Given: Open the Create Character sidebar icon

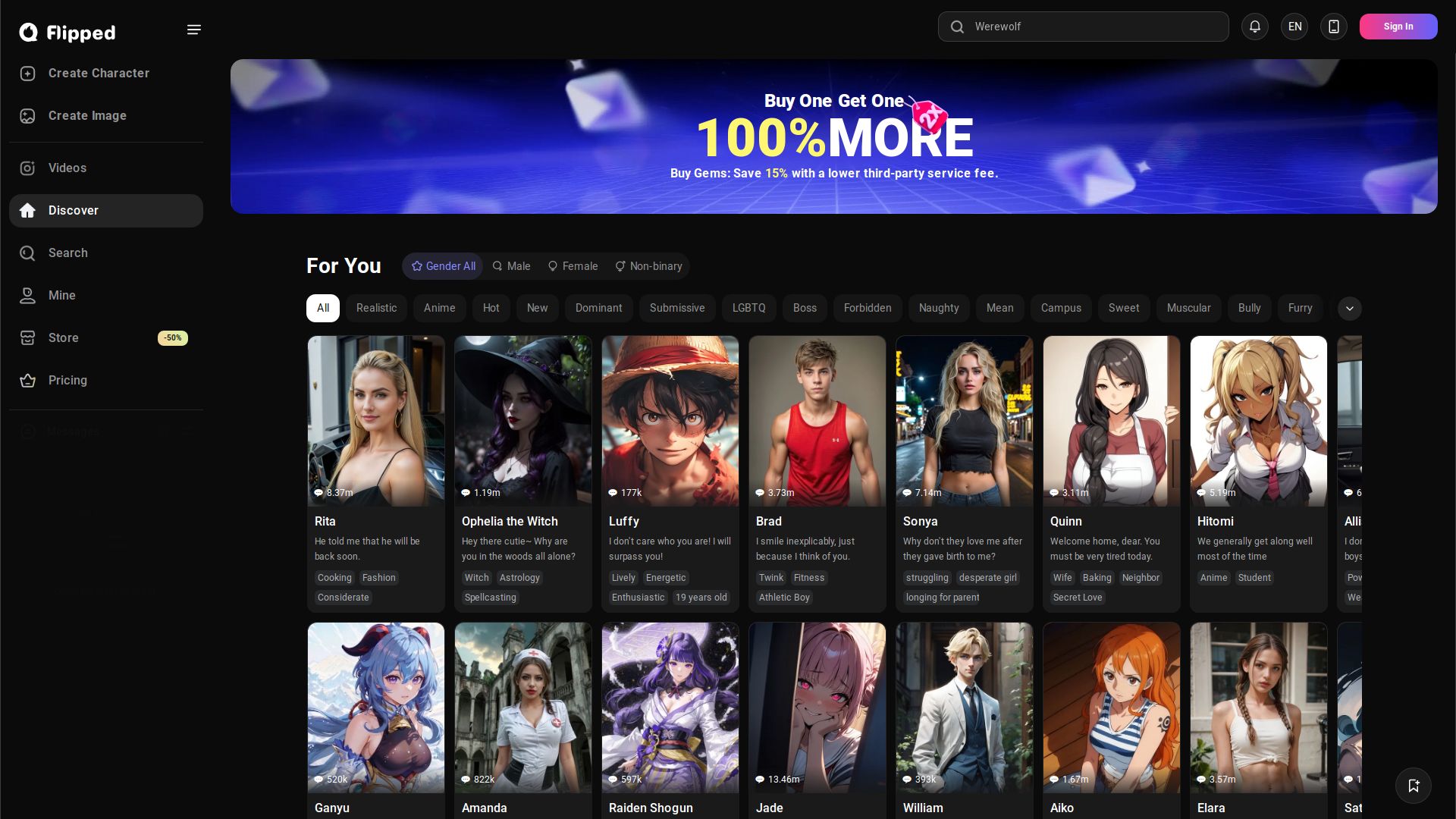Looking at the screenshot, I should pyautogui.click(x=28, y=74).
